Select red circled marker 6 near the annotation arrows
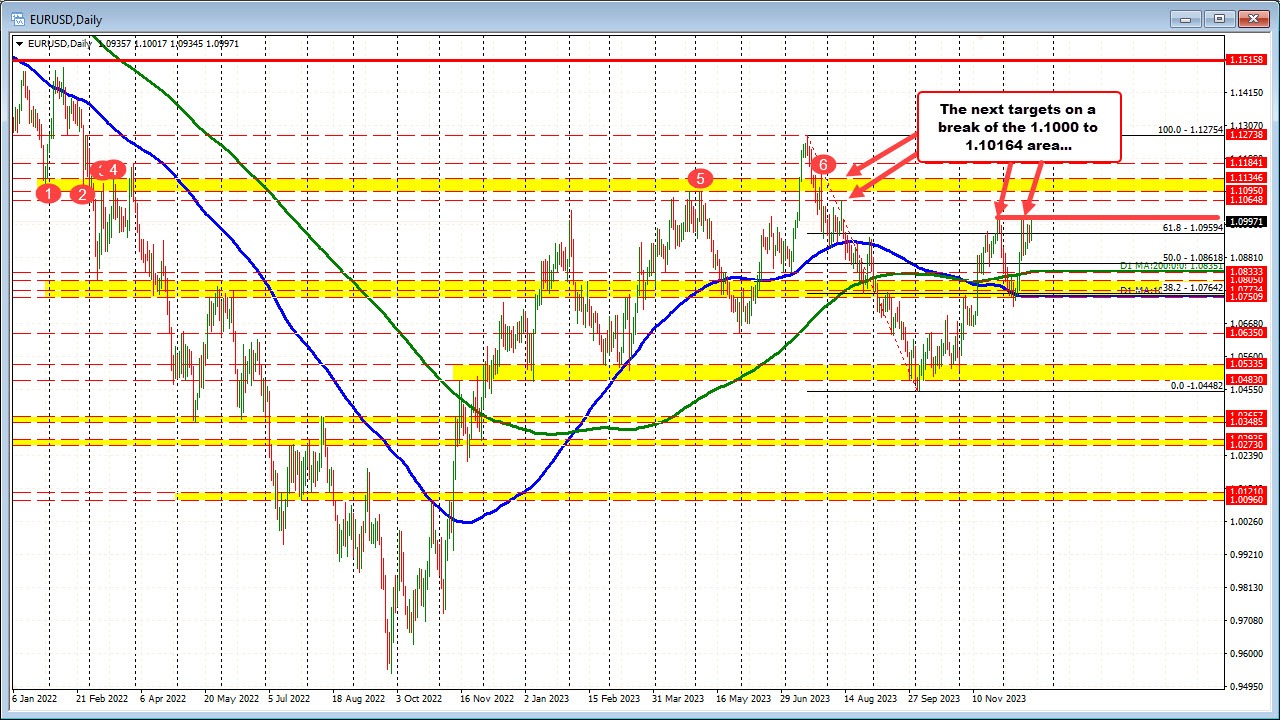1280x720 pixels. pos(823,164)
